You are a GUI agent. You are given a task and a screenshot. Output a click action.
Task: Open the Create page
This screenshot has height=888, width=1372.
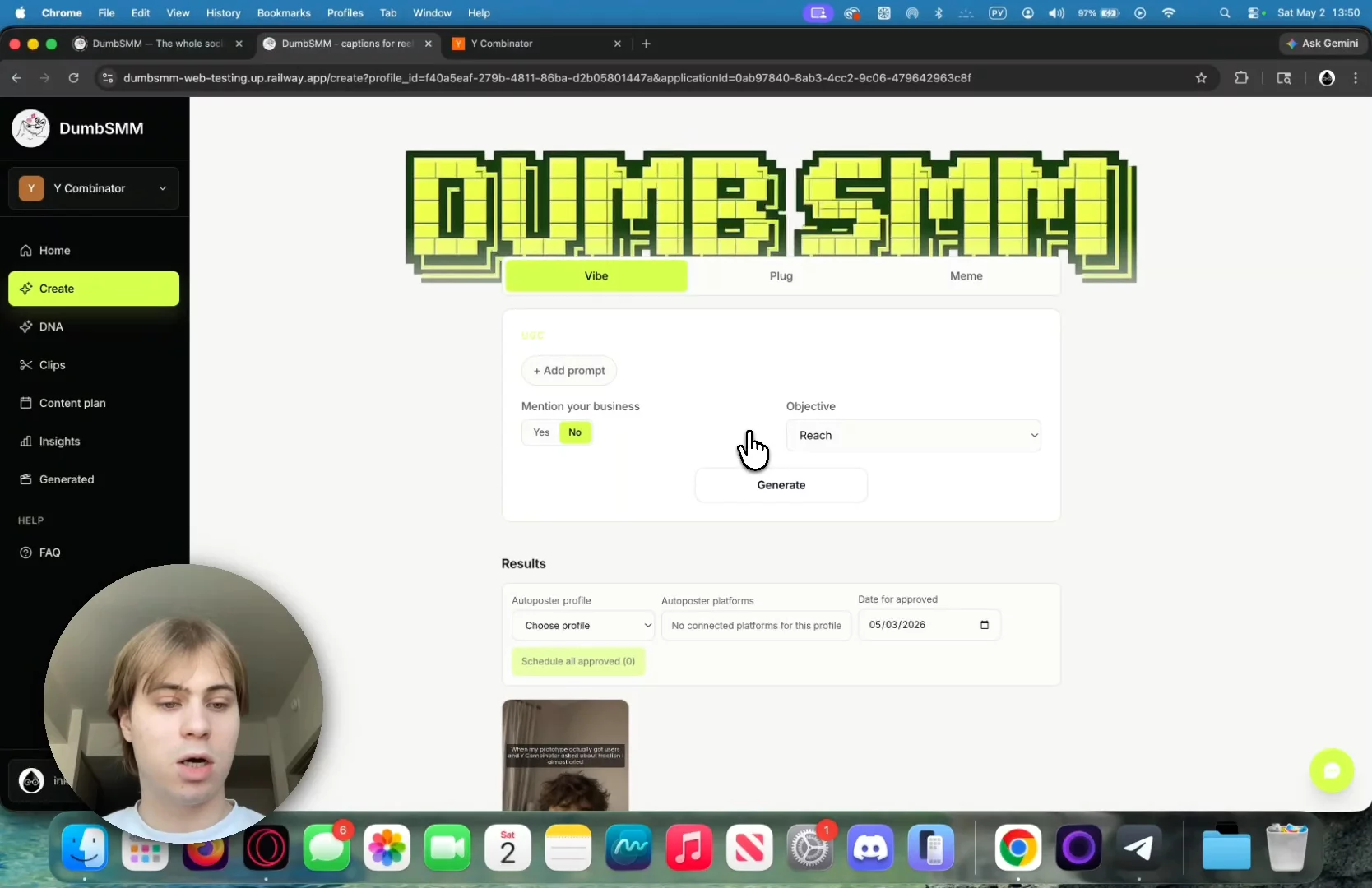94,289
